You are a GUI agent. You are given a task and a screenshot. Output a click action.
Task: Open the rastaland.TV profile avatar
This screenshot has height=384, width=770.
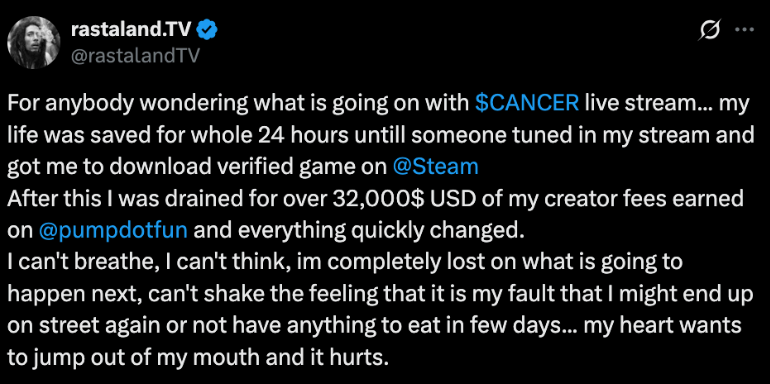coord(34,42)
